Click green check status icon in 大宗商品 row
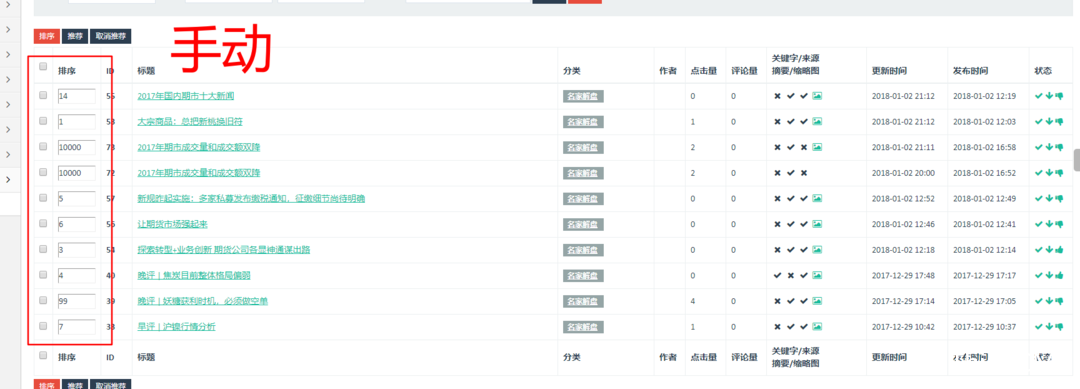The width and height of the screenshot is (1080, 389). (x=1039, y=121)
